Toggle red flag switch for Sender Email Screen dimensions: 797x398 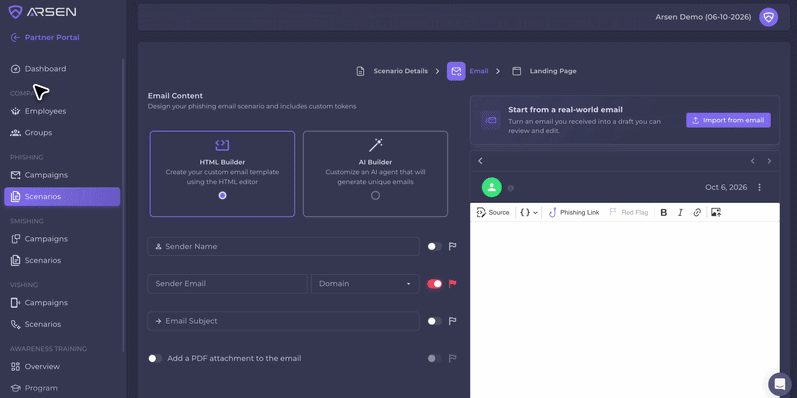point(434,284)
